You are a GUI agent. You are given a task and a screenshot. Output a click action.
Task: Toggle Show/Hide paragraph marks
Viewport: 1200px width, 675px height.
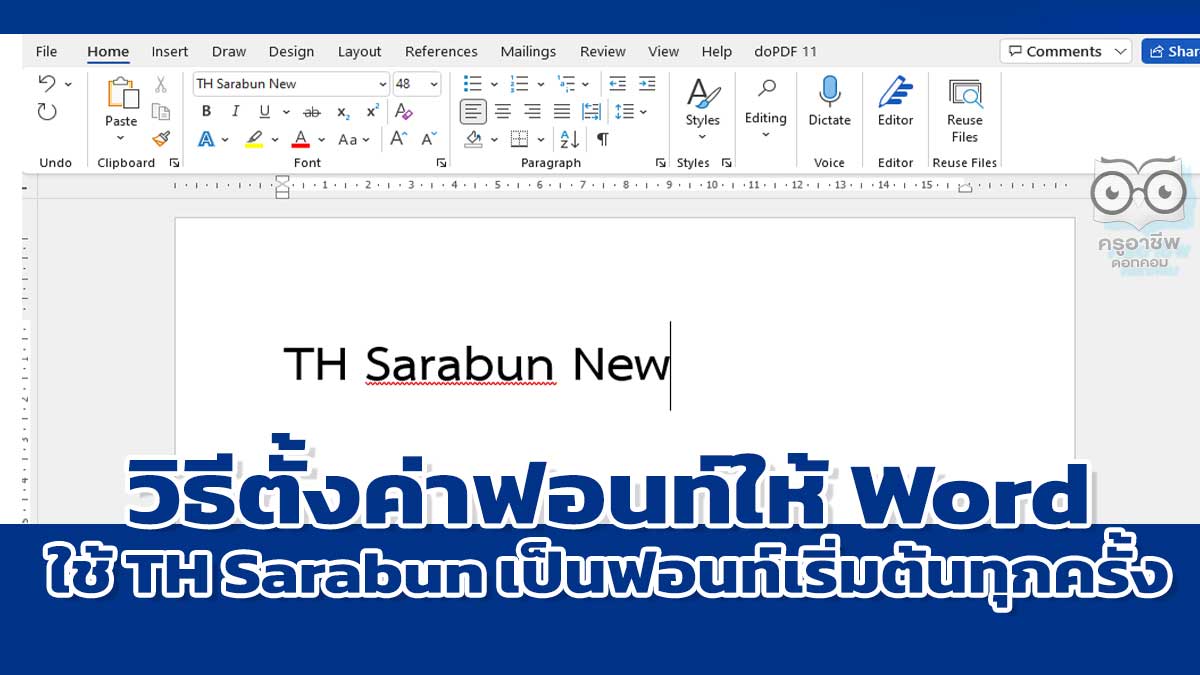602,139
